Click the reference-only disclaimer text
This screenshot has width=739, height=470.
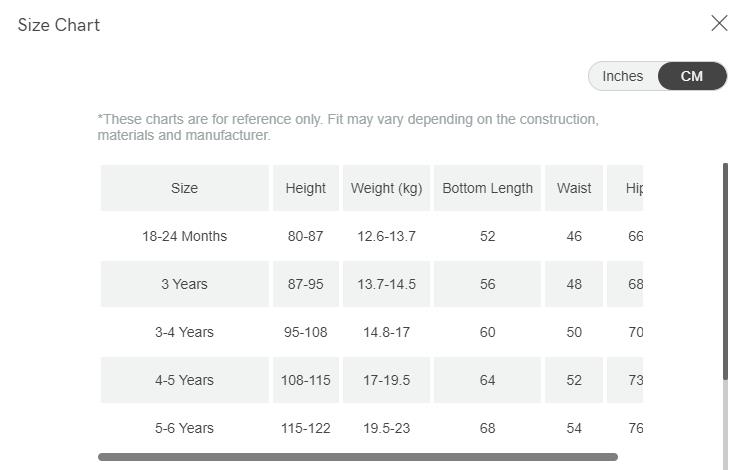click(x=348, y=127)
